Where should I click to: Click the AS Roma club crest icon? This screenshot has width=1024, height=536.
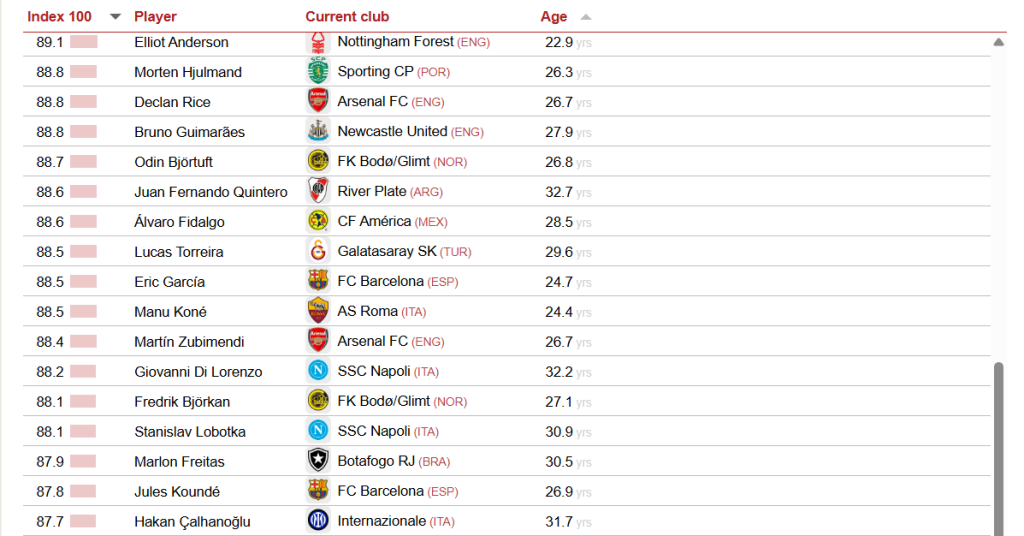click(x=318, y=312)
